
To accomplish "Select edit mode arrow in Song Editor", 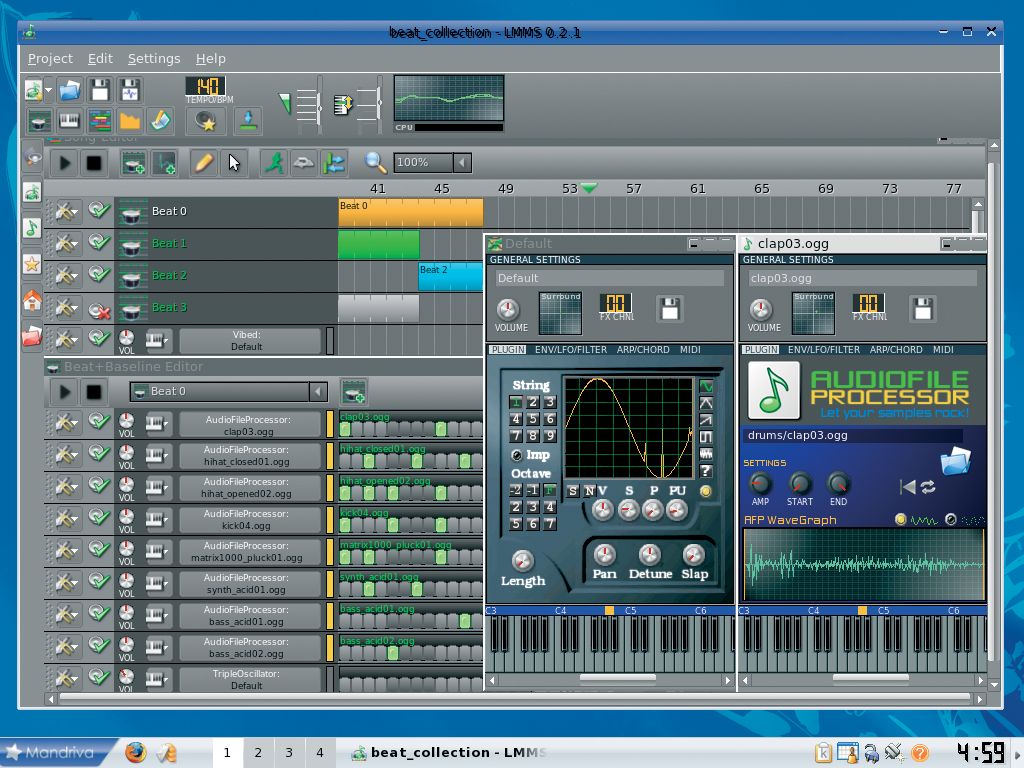I will pos(234,163).
